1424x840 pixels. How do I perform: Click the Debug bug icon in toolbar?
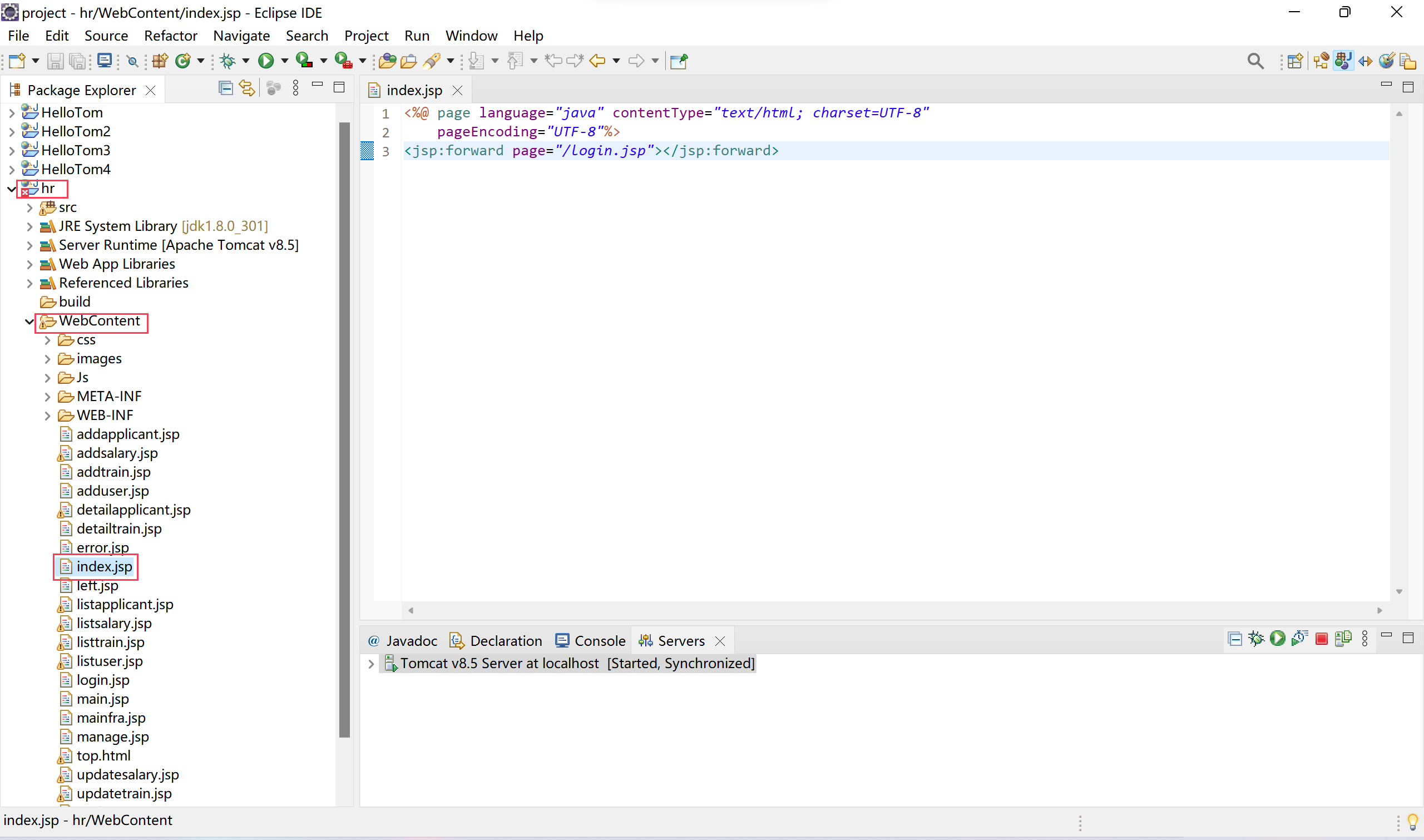pos(228,61)
